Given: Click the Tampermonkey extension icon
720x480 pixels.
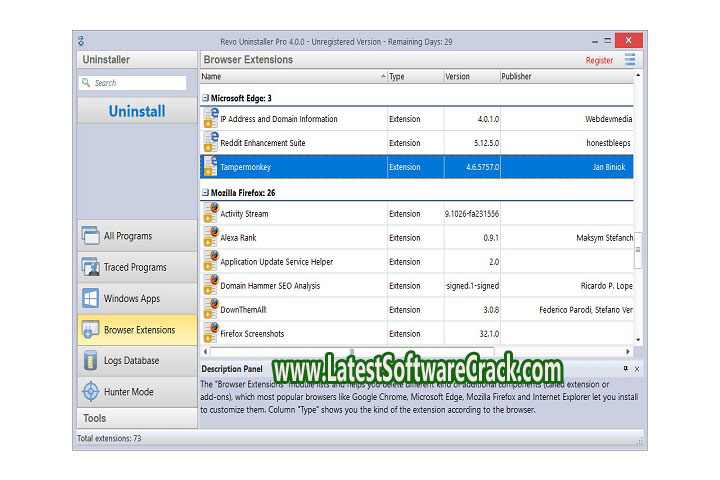Looking at the screenshot, I should click(211, 166).
